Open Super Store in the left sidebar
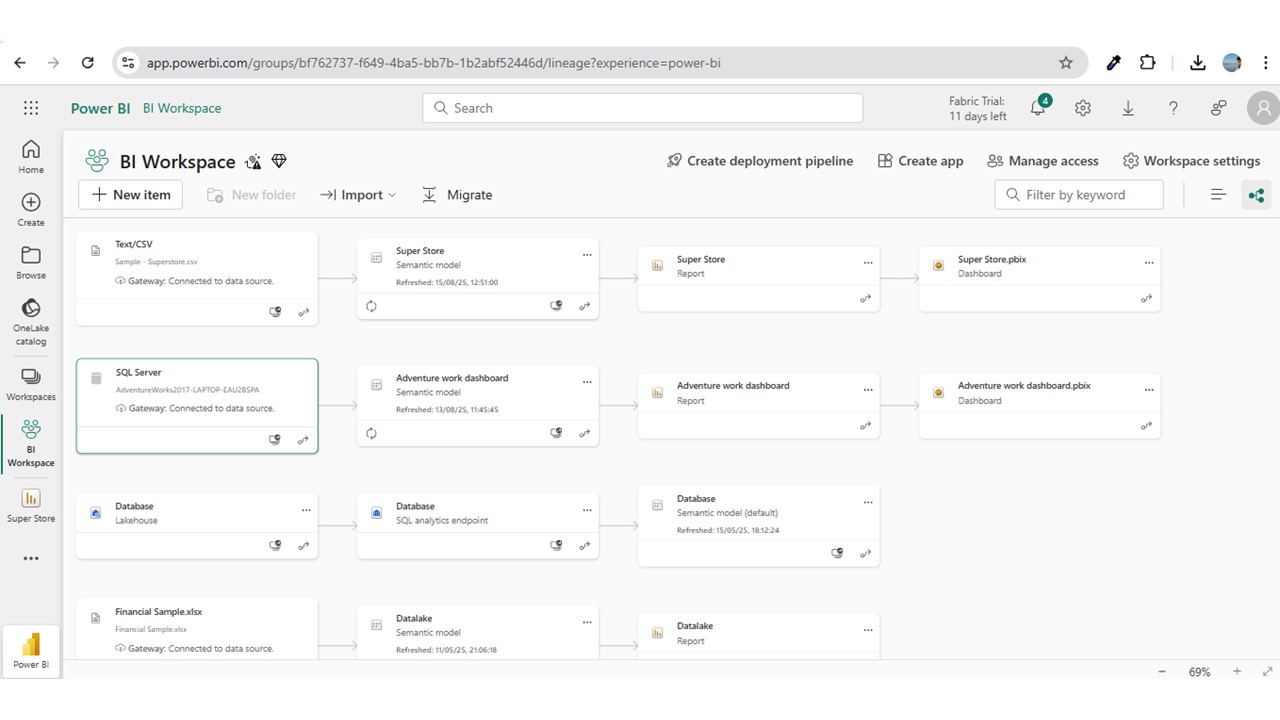Screen dimensions: 1280x720 [31, 505]
